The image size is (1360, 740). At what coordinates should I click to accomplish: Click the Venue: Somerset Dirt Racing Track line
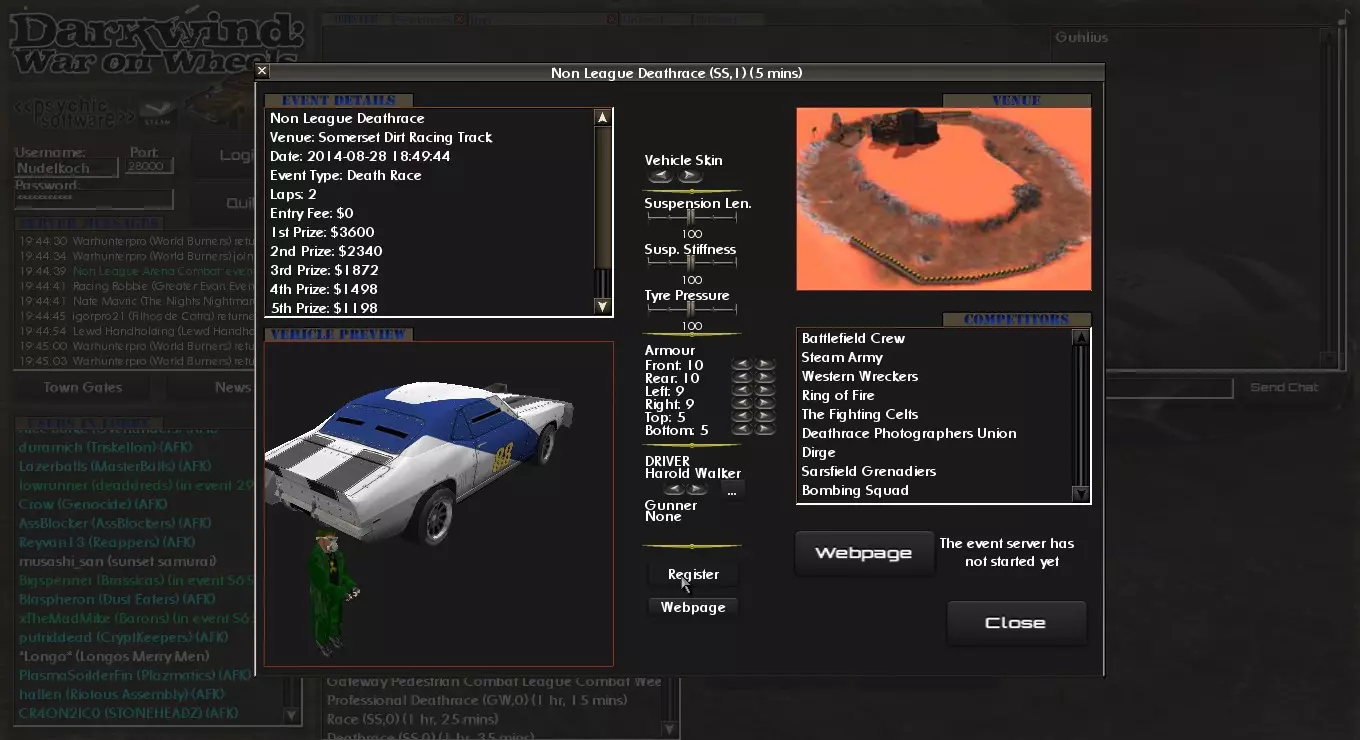pos(381,137)
